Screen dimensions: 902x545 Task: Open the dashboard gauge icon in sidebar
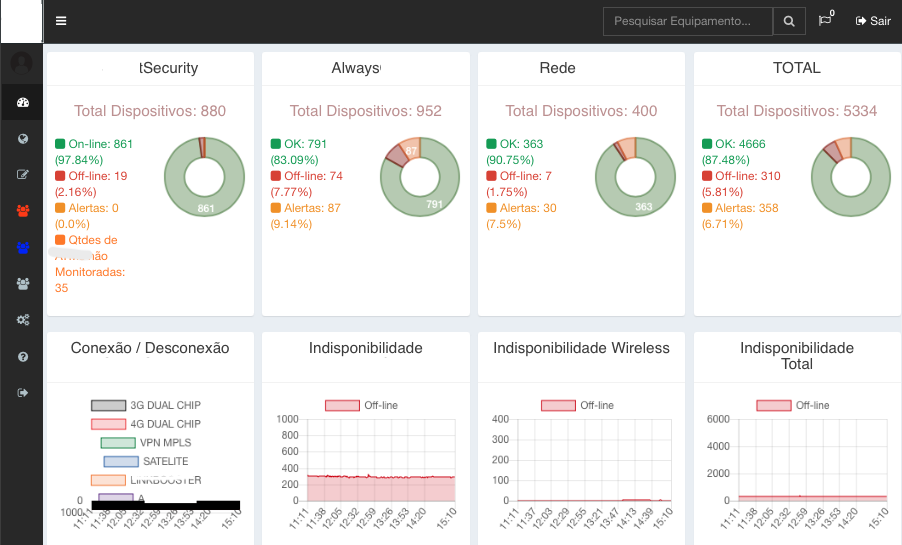pos(22,102)
